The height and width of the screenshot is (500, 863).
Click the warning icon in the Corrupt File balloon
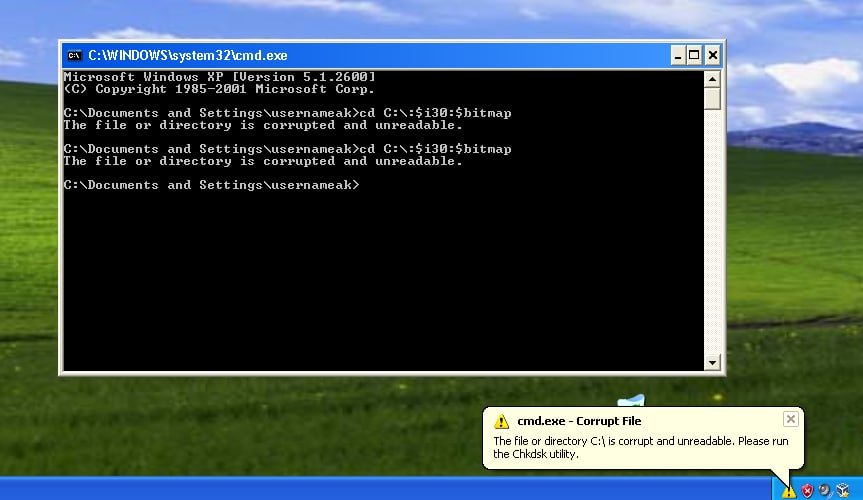tap(501, 422)
